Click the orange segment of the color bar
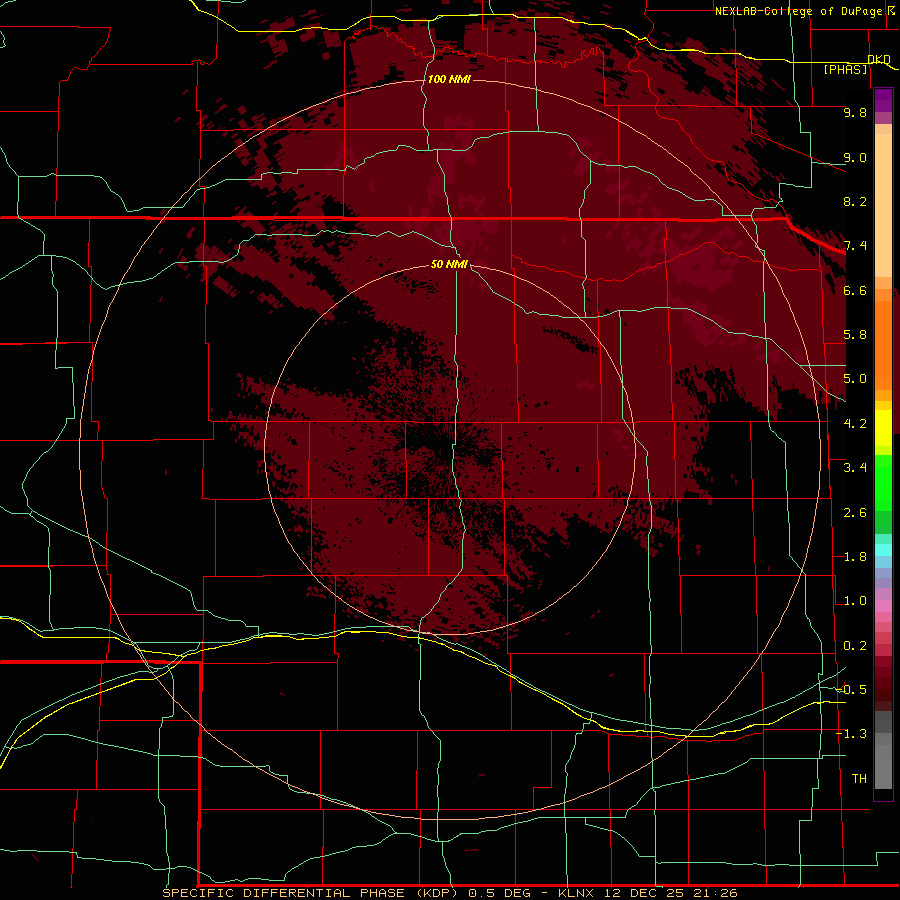 pos(883,344)
